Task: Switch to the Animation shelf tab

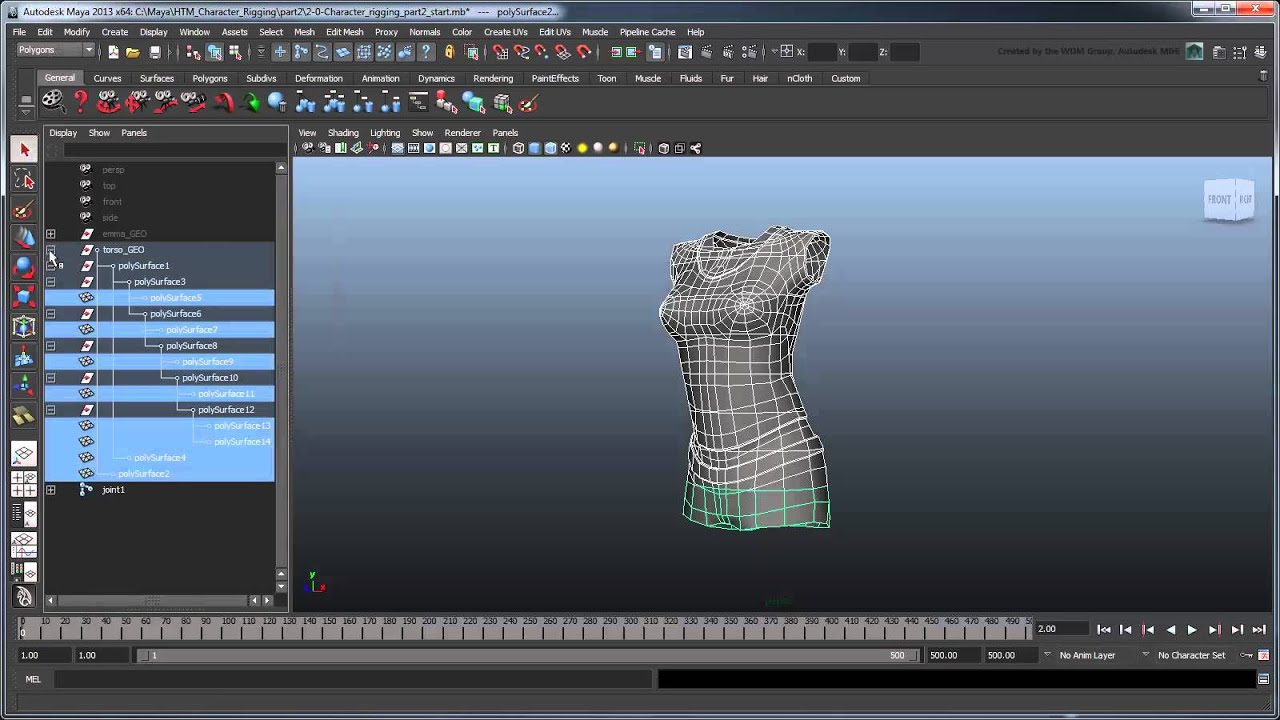Action: click(380, 78)
